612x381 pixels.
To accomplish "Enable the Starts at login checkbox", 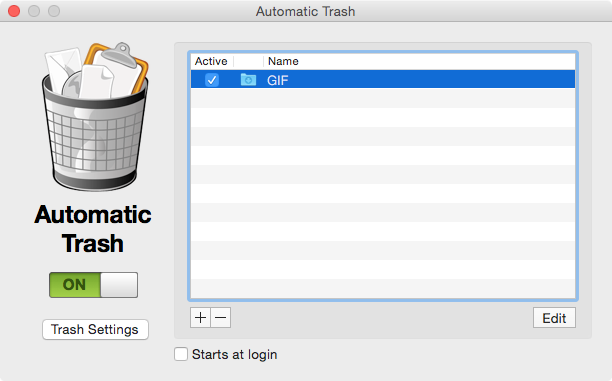I will [x=181, y=354].
